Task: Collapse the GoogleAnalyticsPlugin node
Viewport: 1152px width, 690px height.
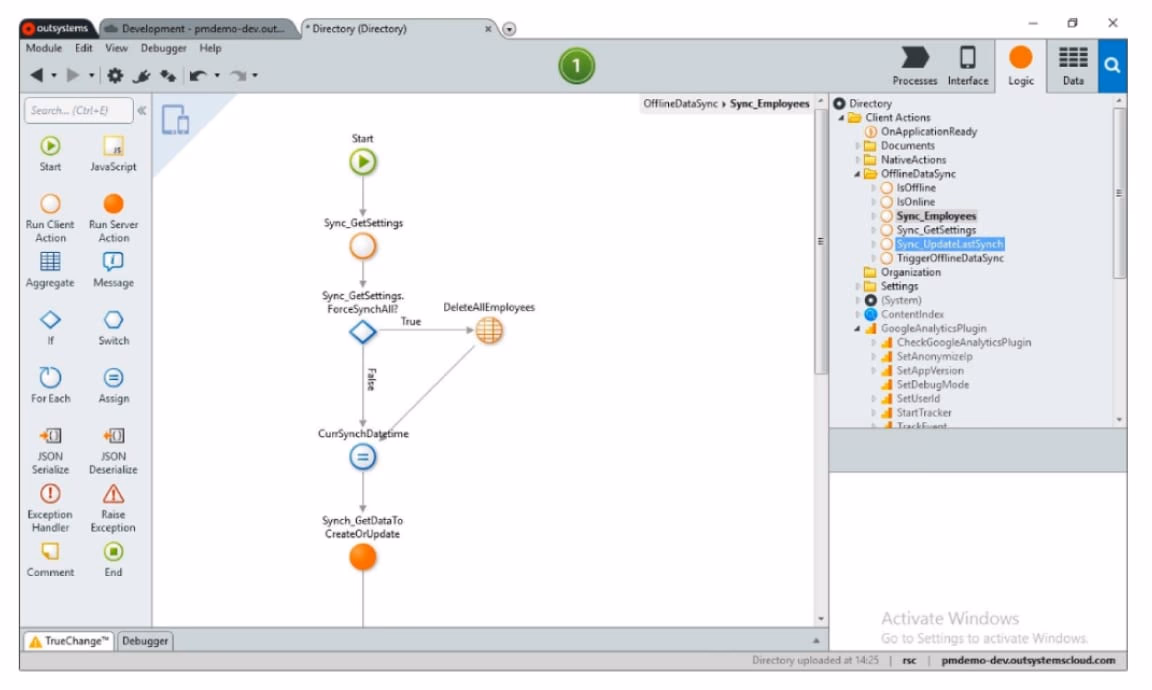Action: (857, 329)
